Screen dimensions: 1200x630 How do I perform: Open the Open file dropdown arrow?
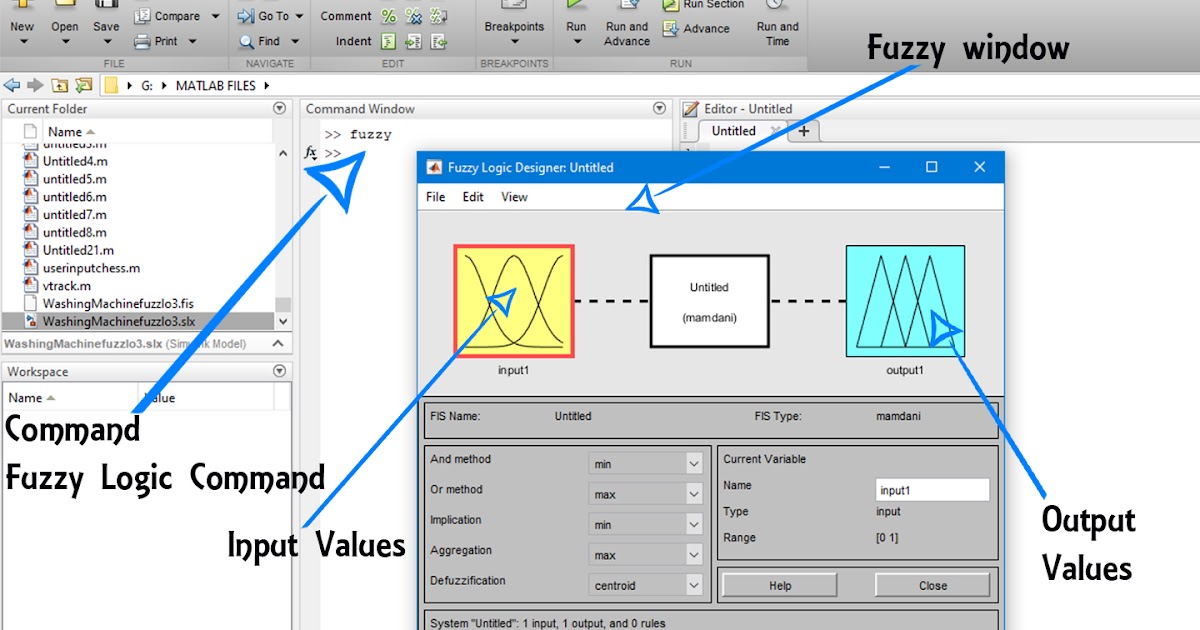coord(65,42)
